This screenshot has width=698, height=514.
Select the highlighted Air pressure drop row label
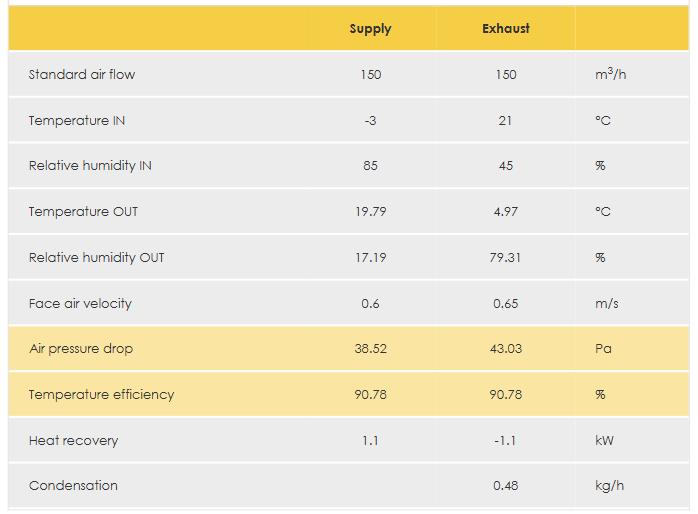pyautogui.click(x=81, y=349)
